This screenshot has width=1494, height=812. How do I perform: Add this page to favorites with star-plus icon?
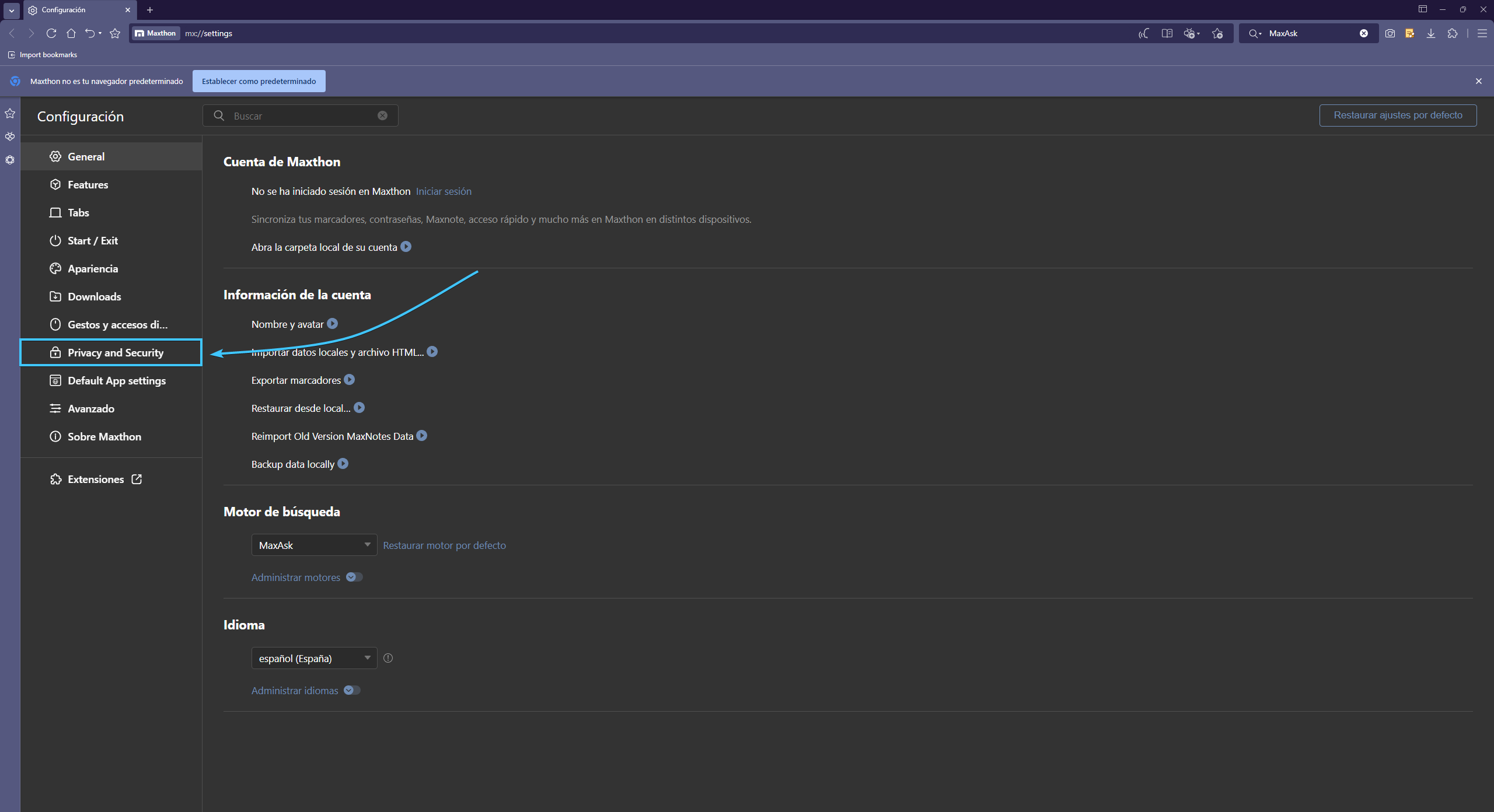pyautogui.click(x=1217, y=33)
